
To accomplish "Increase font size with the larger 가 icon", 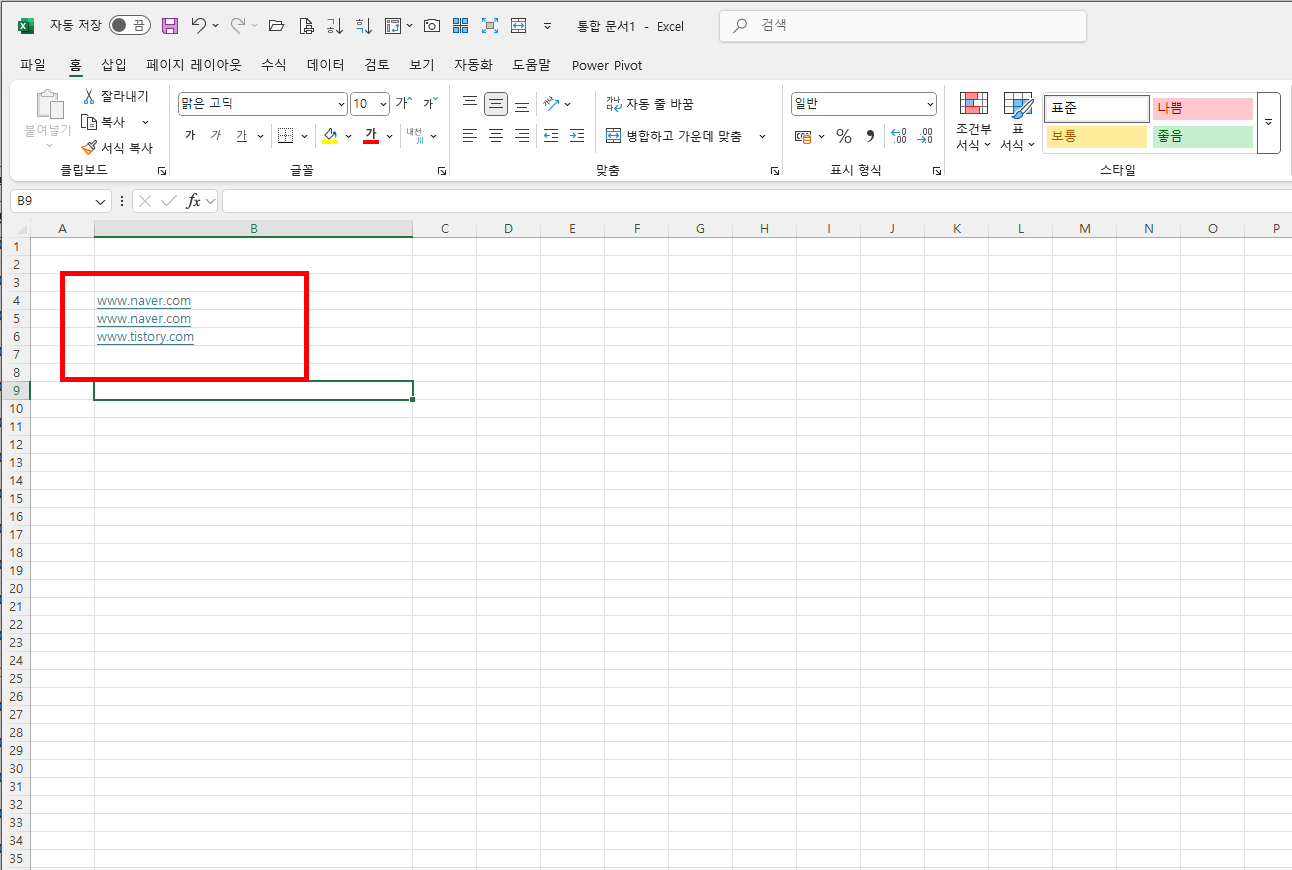I will tap(404, 103).
